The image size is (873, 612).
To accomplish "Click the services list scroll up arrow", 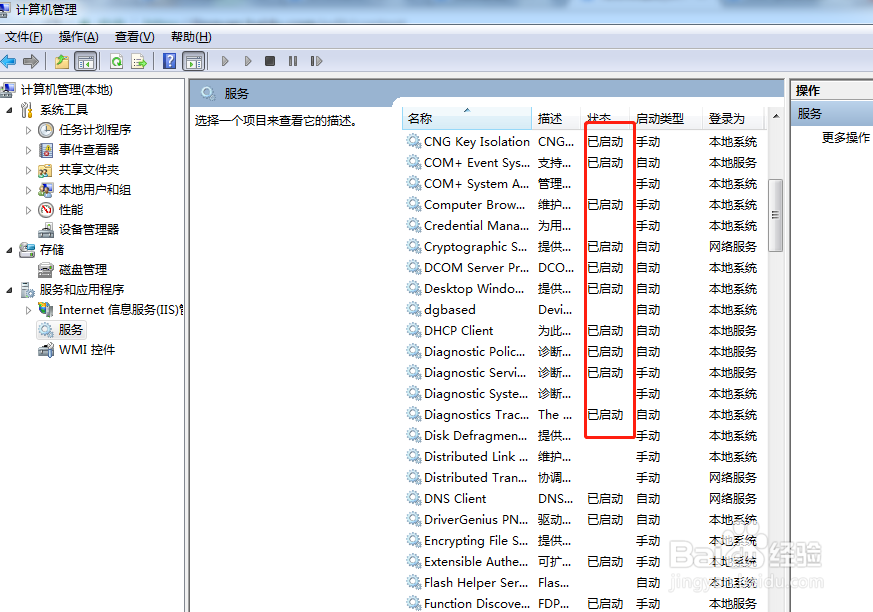I will [x=776, y=116].
